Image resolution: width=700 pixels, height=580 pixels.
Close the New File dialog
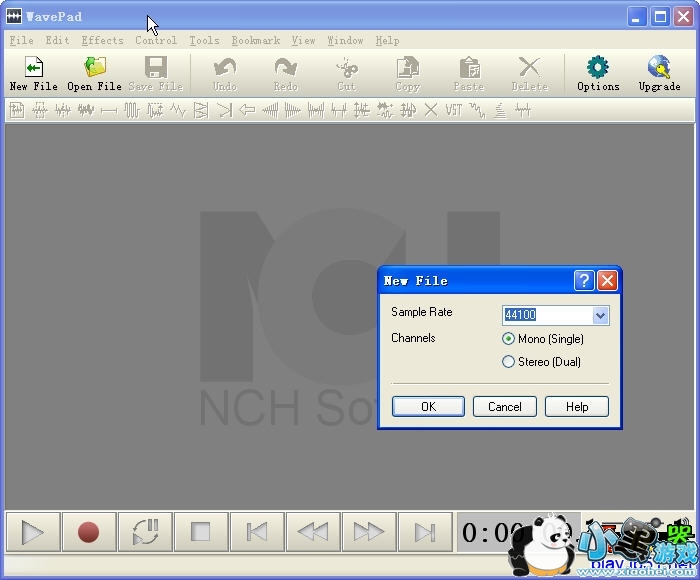tap(607, 280)
